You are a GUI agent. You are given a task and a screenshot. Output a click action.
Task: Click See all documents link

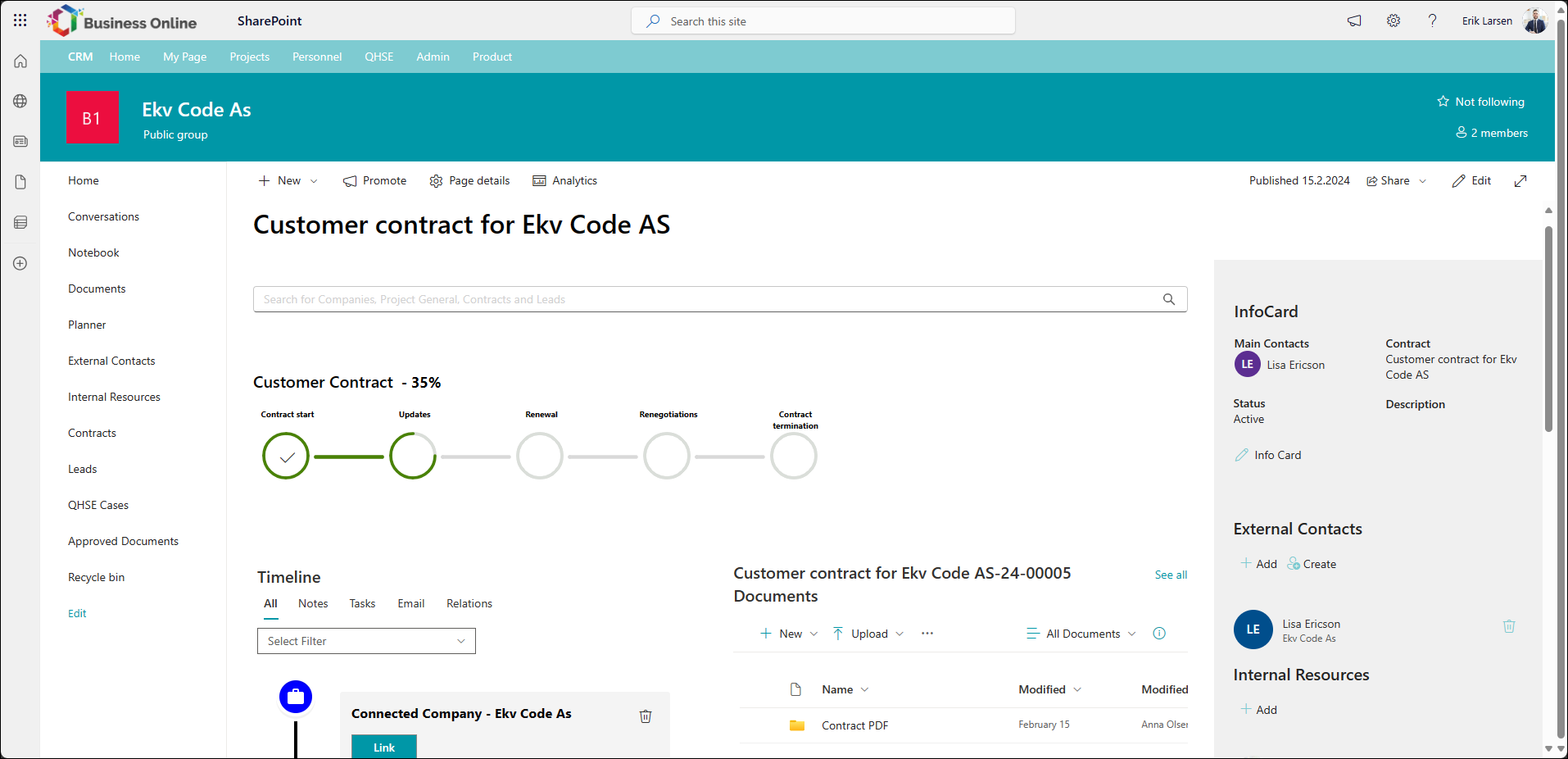[x=1171, y=575]
